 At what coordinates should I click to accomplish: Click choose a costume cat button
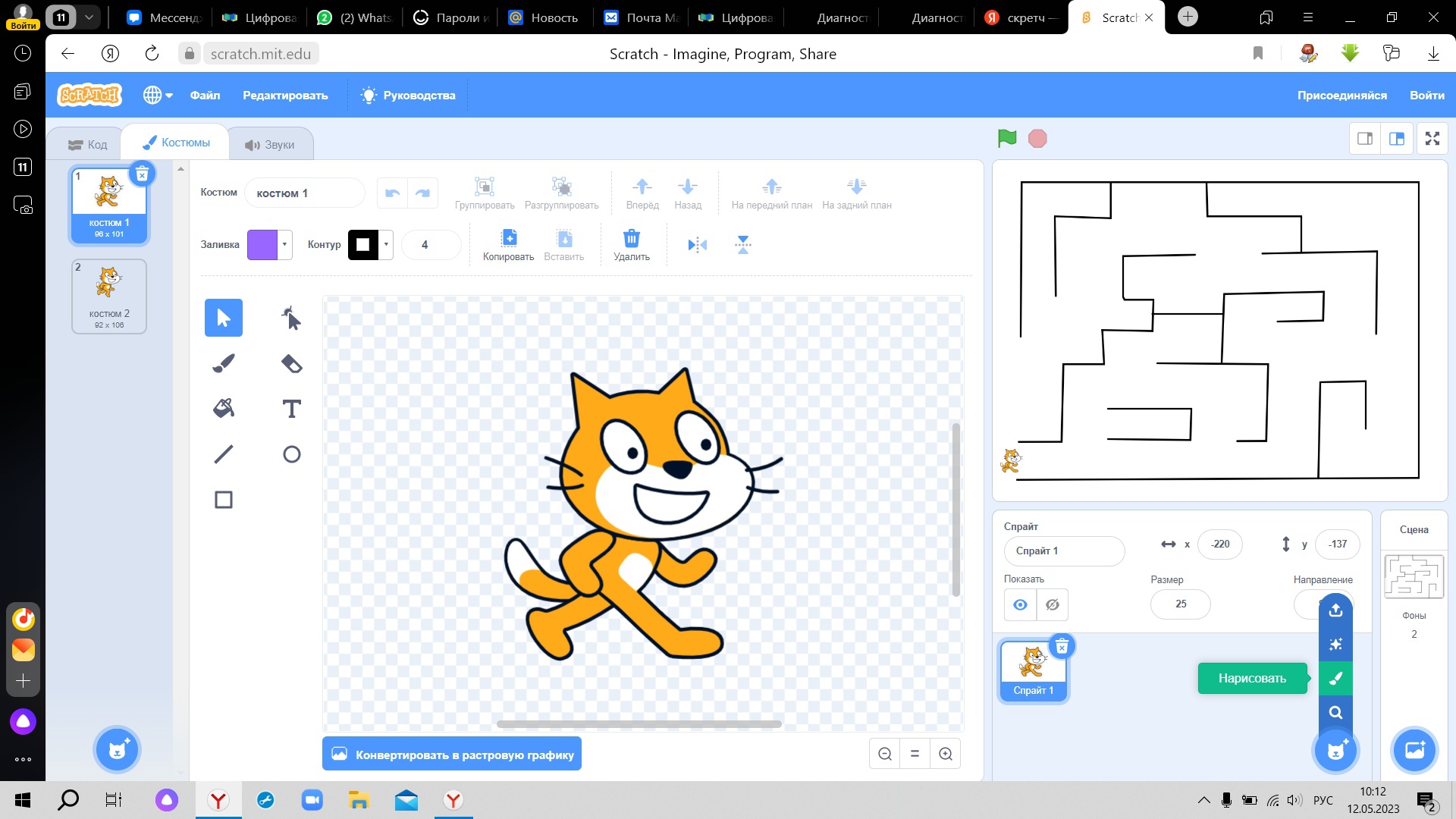117,750
